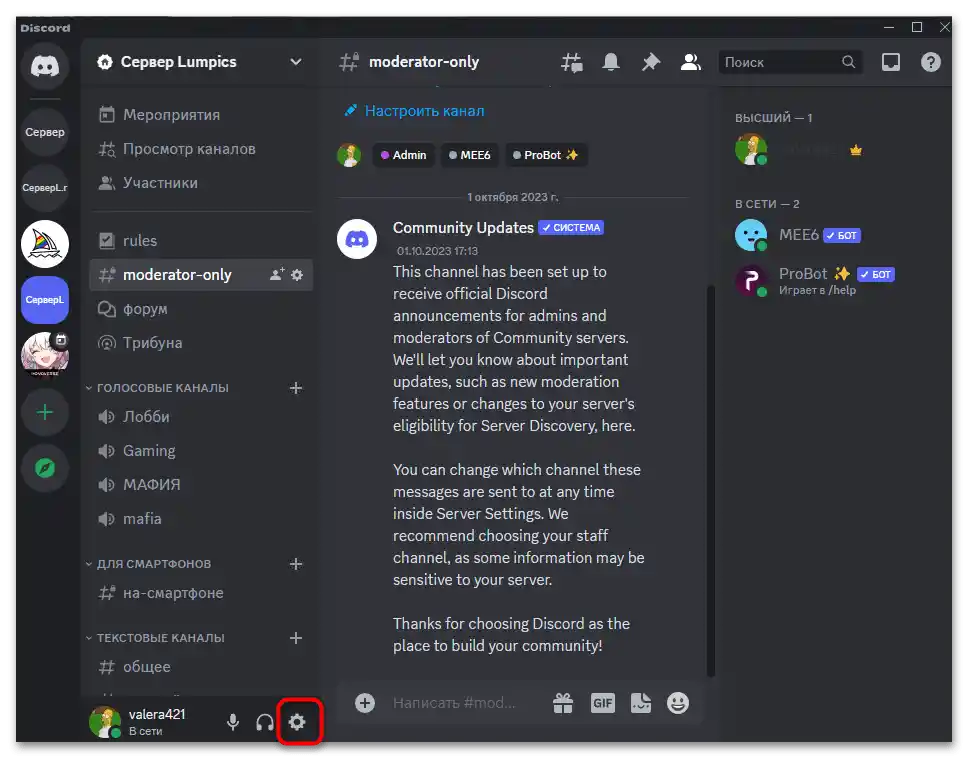Add a server with green plus icon
Screen dimensions: 968x758
point(44,412)
